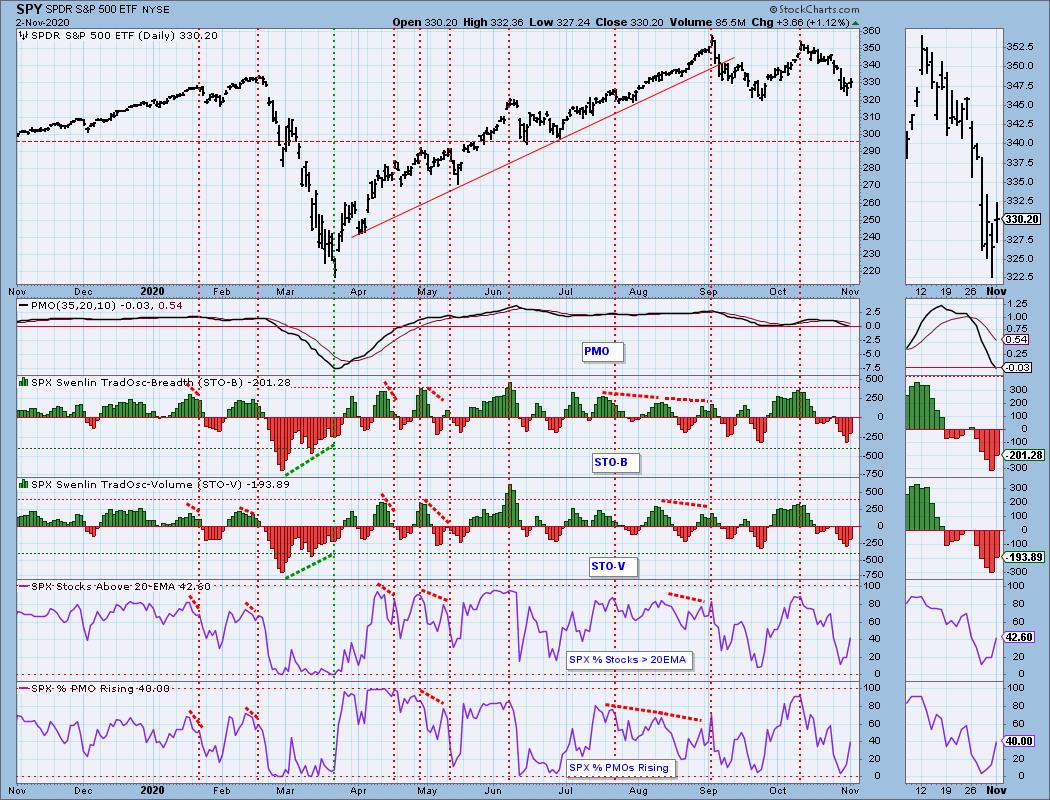Click the 'Mar' label under the price chart
The height and width of the screenshot is (800, 1050).
(x=286, y=292)
